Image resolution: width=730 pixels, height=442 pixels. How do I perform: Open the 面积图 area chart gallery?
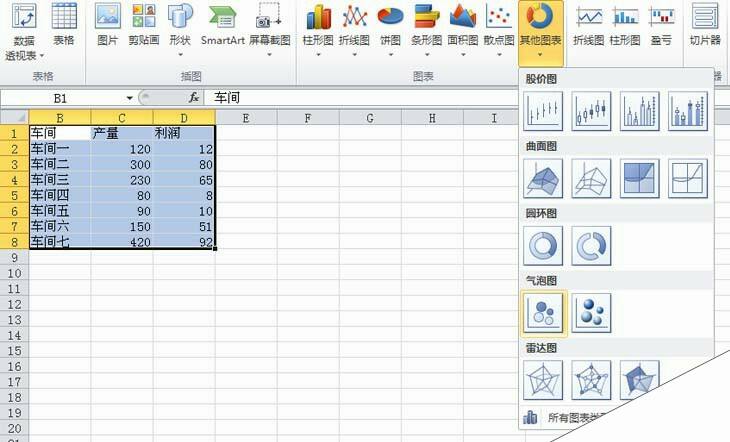[x=463, y=29]
